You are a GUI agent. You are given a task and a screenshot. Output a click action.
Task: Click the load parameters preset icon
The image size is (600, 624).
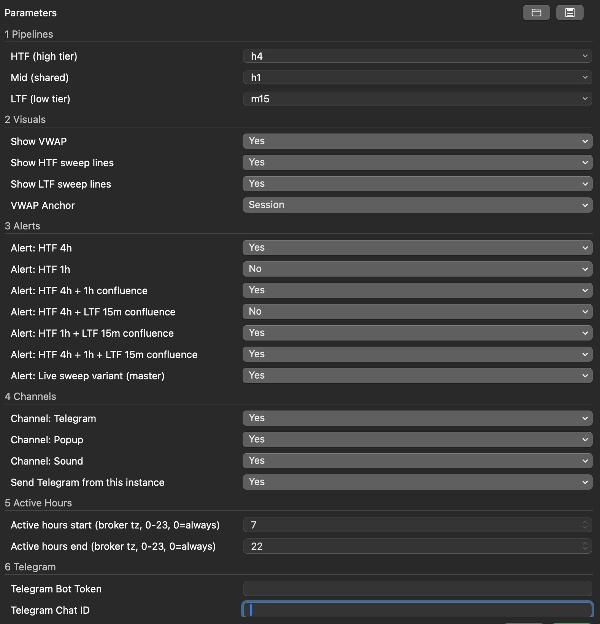[x=536, y=13]
